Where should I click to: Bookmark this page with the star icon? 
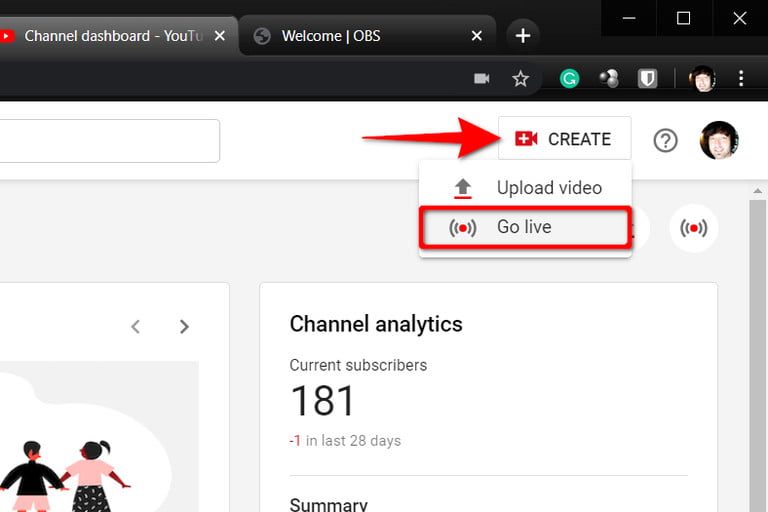[520, 78]
